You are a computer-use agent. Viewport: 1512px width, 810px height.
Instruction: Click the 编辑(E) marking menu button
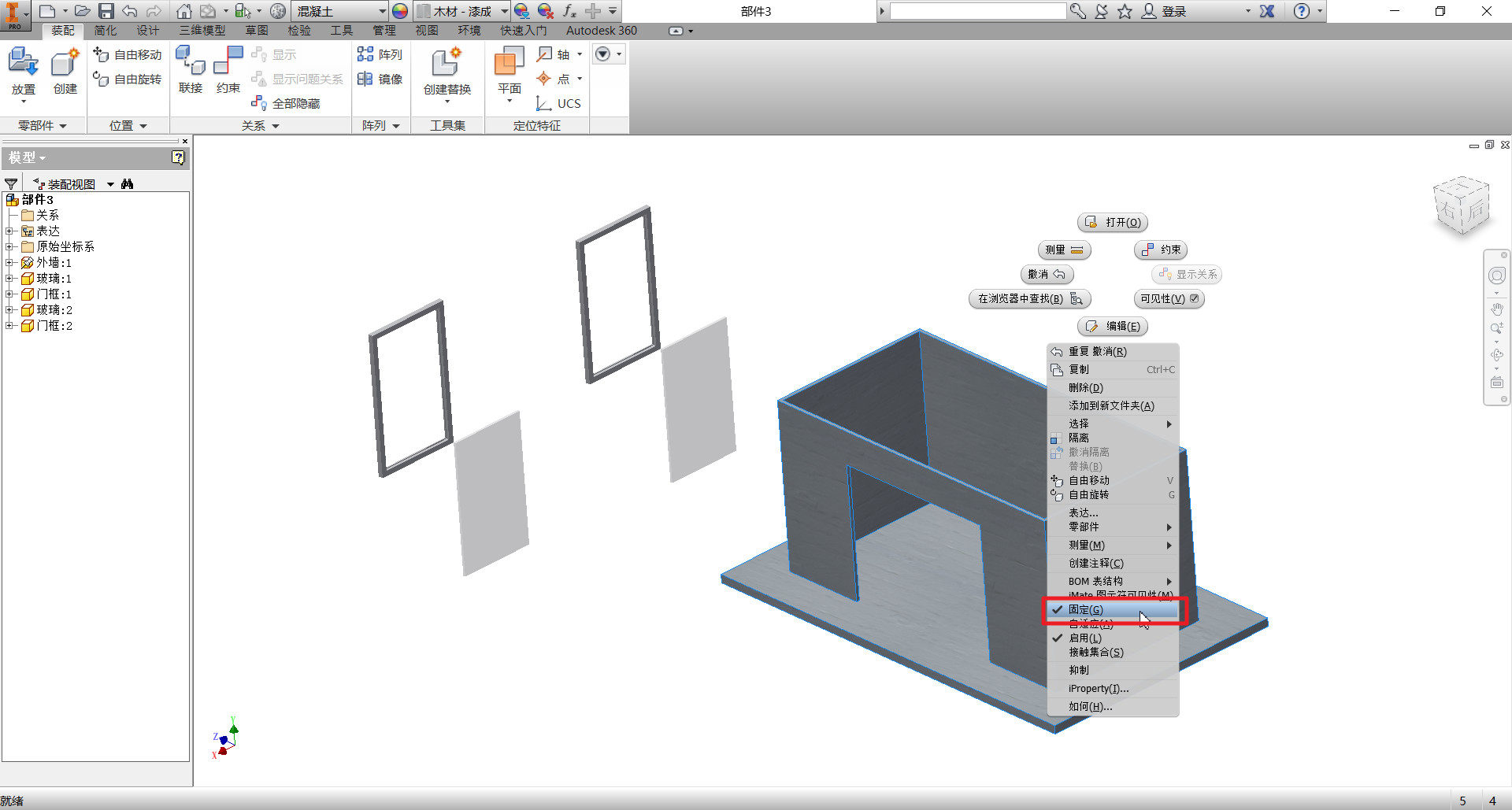1113,326
